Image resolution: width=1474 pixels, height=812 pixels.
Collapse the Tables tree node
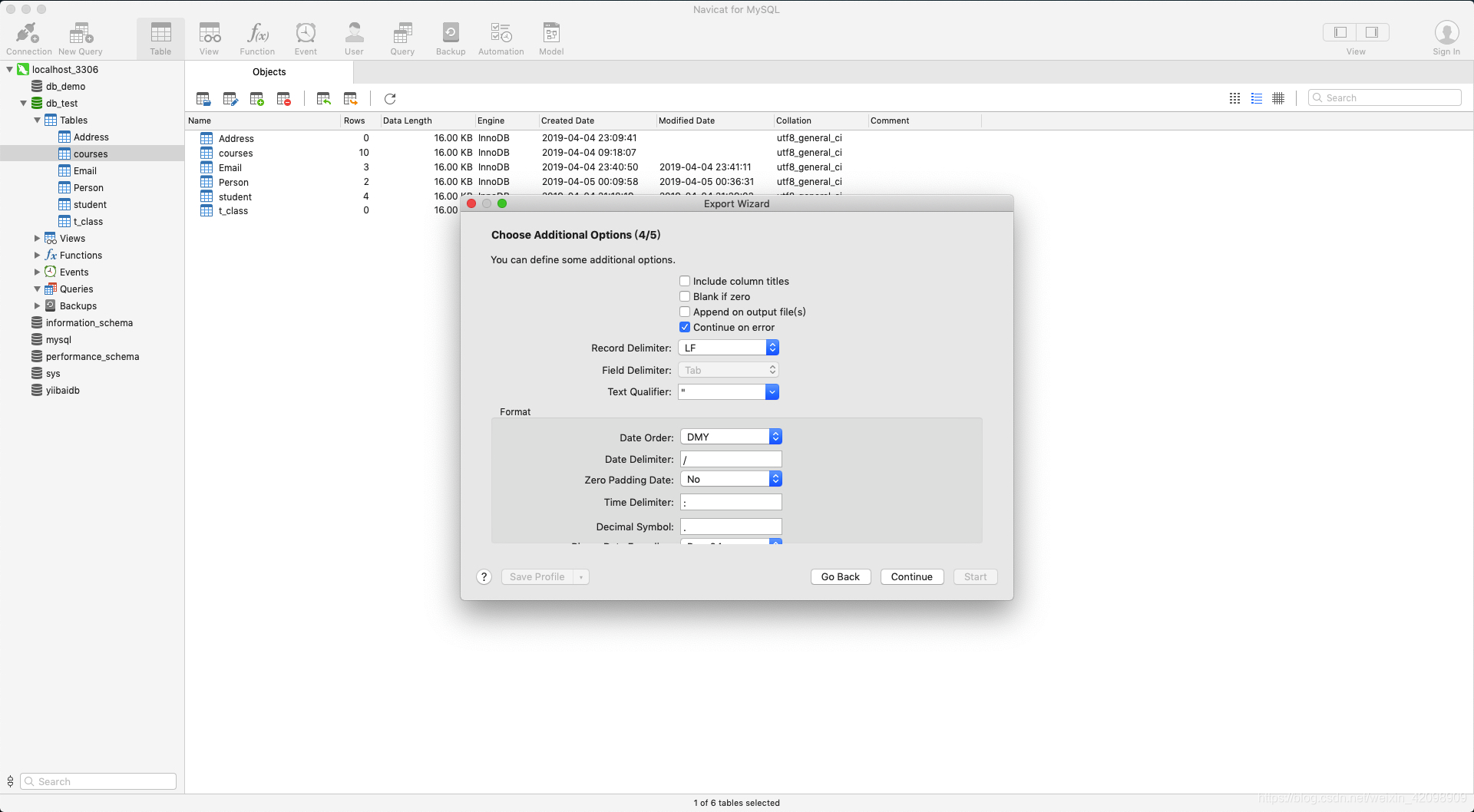[x=38, y=120]
